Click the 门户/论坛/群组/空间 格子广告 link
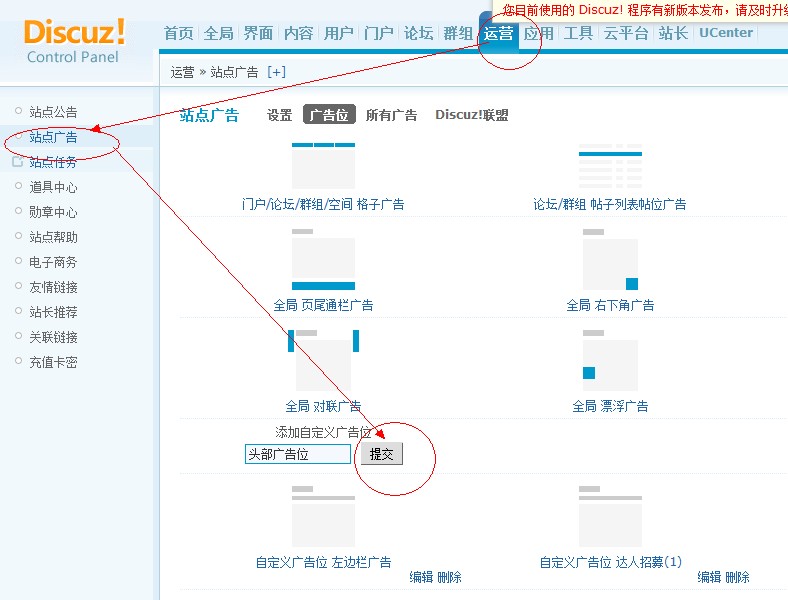788x600 pixels. (x=323, y=205)
